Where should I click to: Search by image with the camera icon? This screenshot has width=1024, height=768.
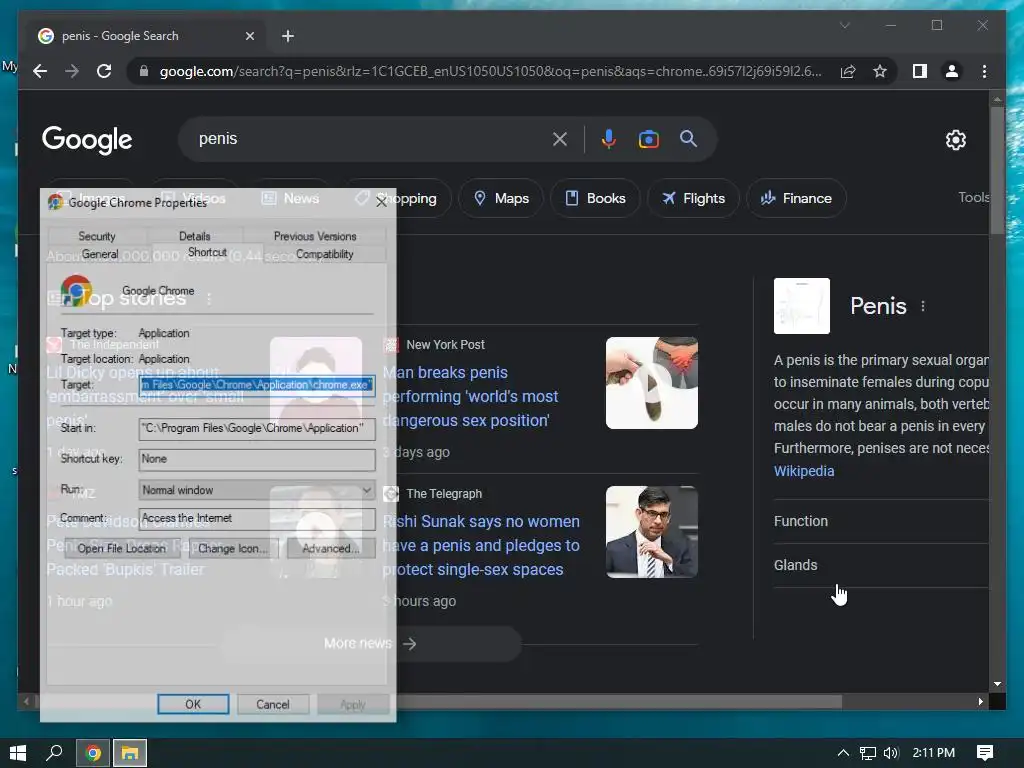(648, 139)
